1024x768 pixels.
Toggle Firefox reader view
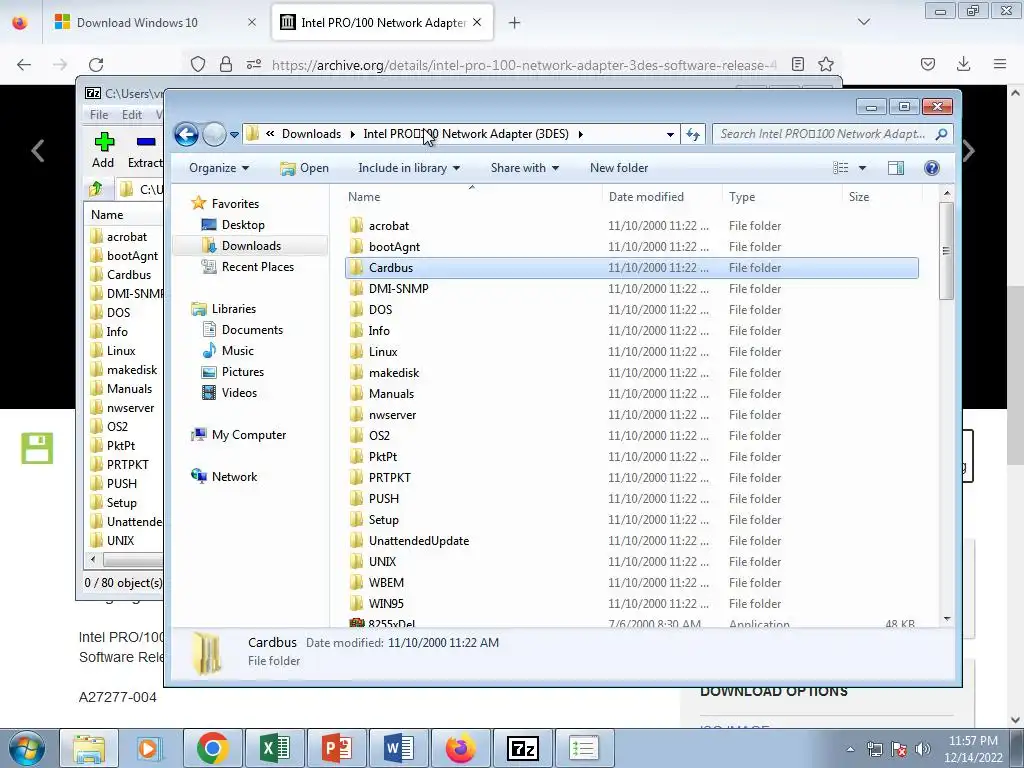(x=797, y=64)
